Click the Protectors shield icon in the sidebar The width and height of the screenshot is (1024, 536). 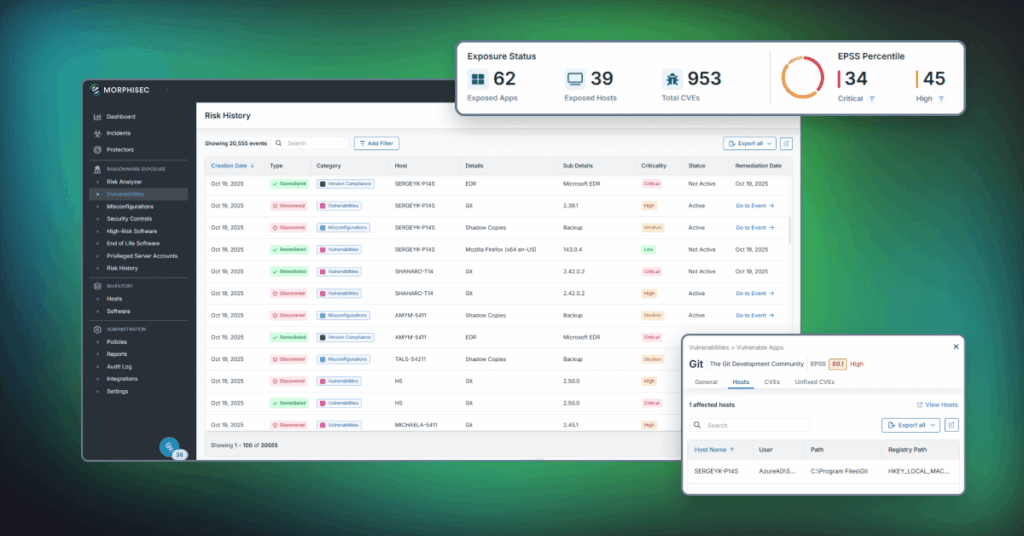click(x=97, y=149)
